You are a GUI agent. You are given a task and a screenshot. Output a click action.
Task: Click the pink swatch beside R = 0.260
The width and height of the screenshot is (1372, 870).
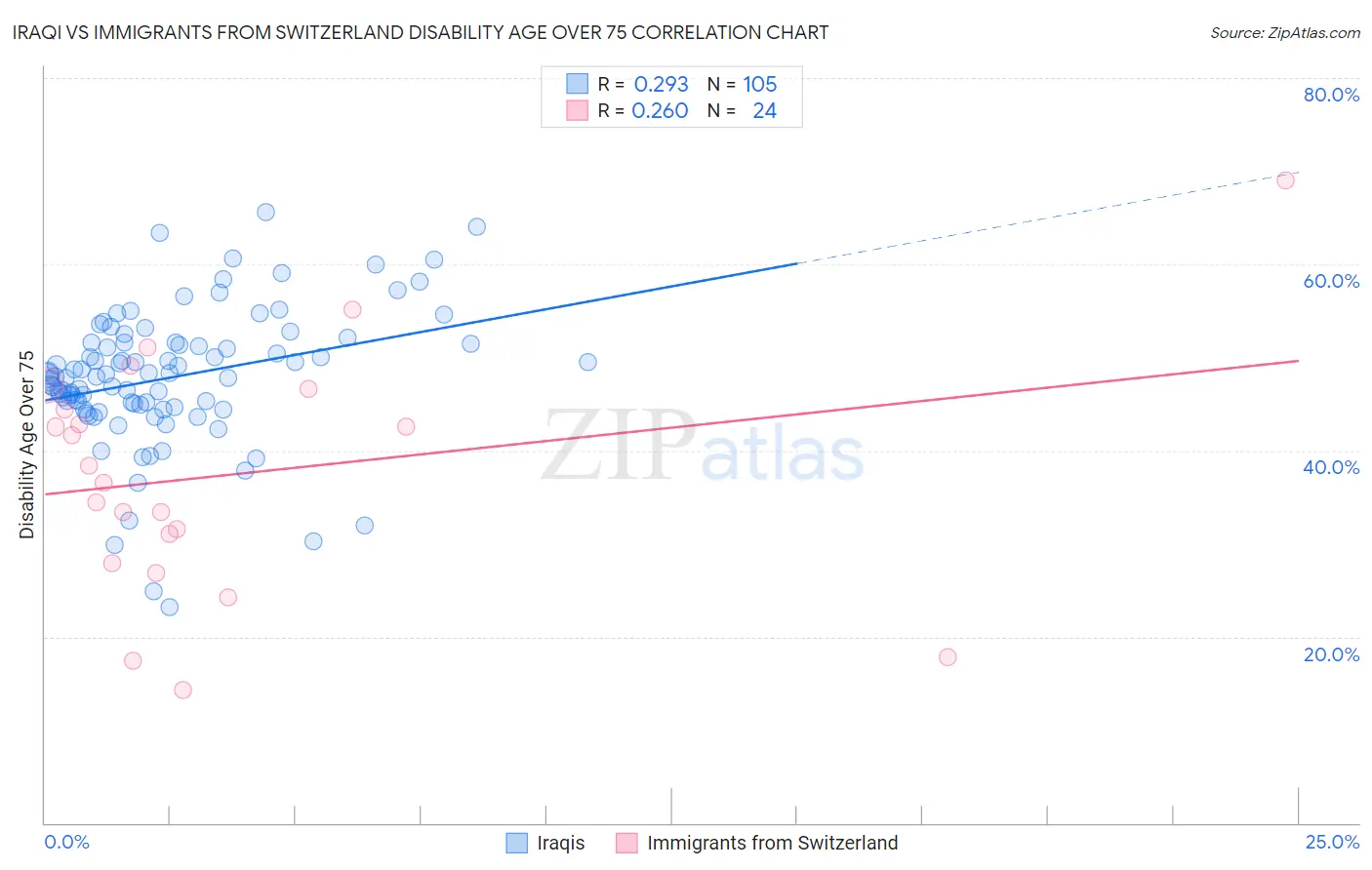(578, 110)
